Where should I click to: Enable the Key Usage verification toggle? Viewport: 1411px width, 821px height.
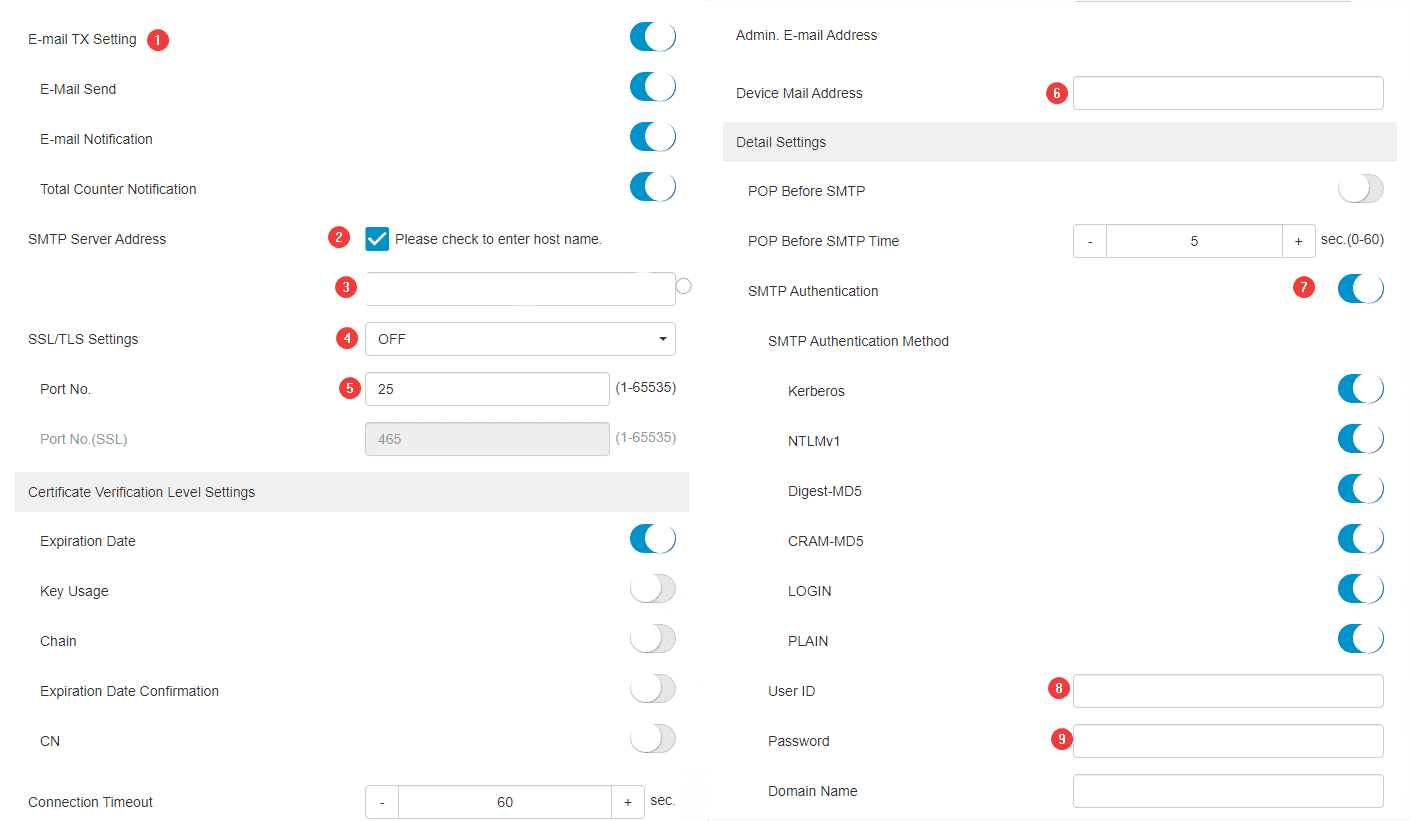652,588
